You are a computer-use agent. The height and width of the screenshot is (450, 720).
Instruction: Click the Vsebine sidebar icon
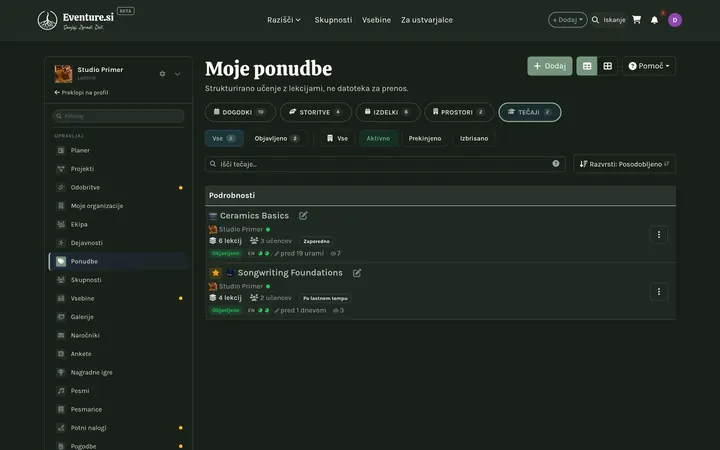[x=61, y=298]
